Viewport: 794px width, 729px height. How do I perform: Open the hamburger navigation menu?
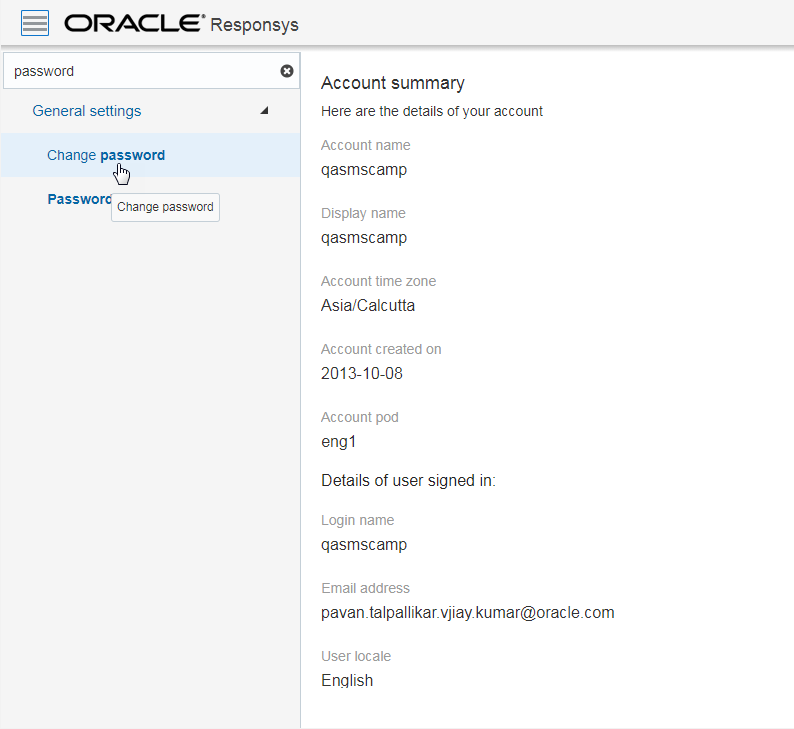[35, 23]
